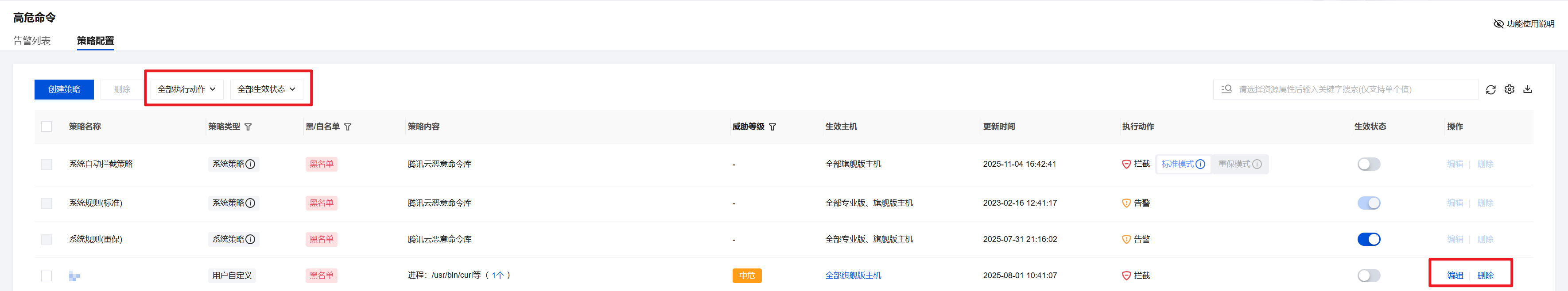Click the refresh list icon
1568x291 pixels.
(x=1490, y=89)
